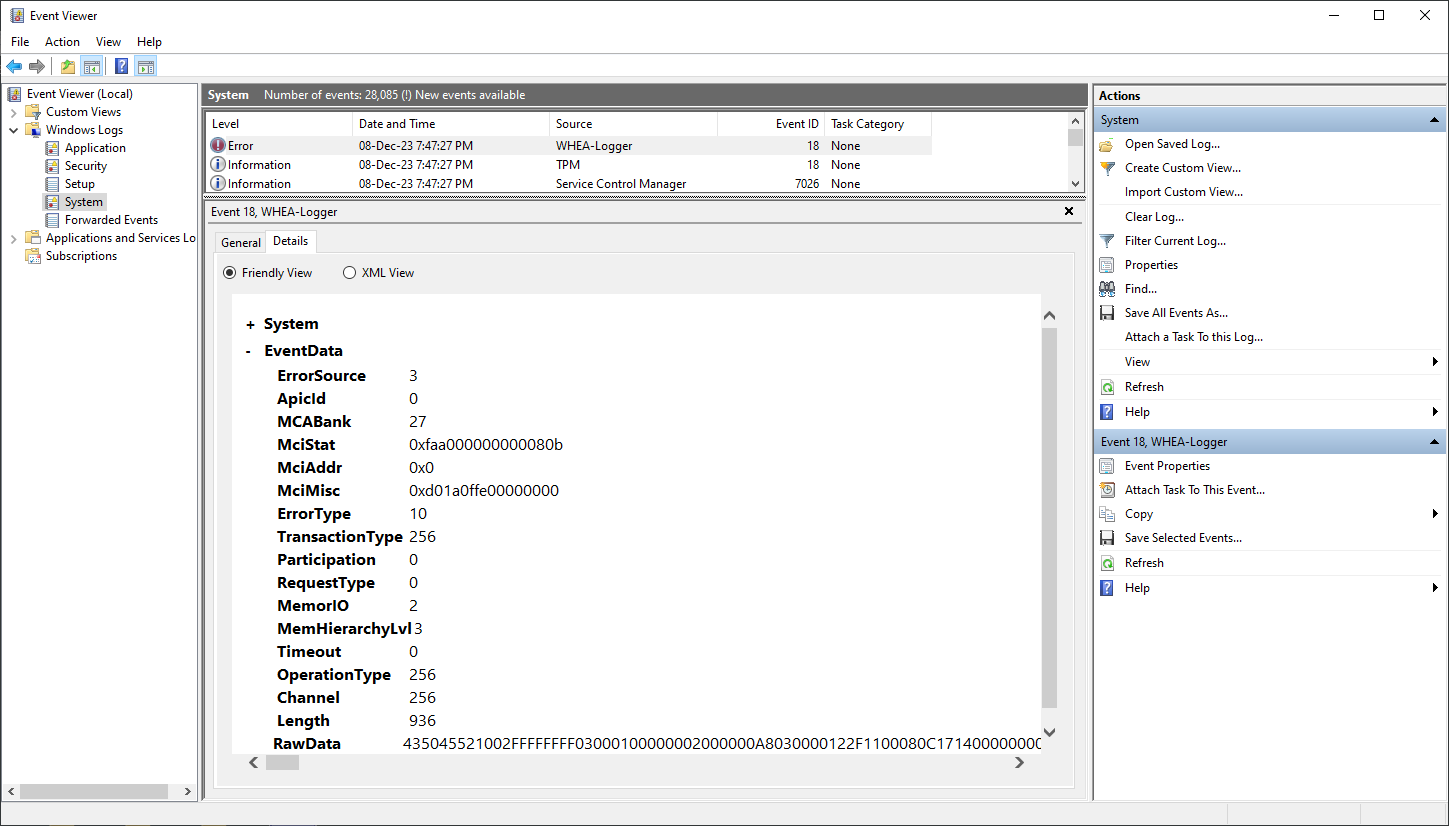Screen dimensions: 1449x826
Task: Expand the System section plus sign
Action: 250,324
